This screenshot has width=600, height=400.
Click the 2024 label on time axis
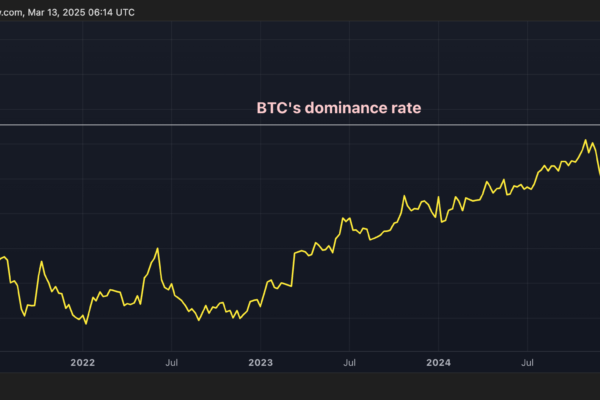[438, 362]
